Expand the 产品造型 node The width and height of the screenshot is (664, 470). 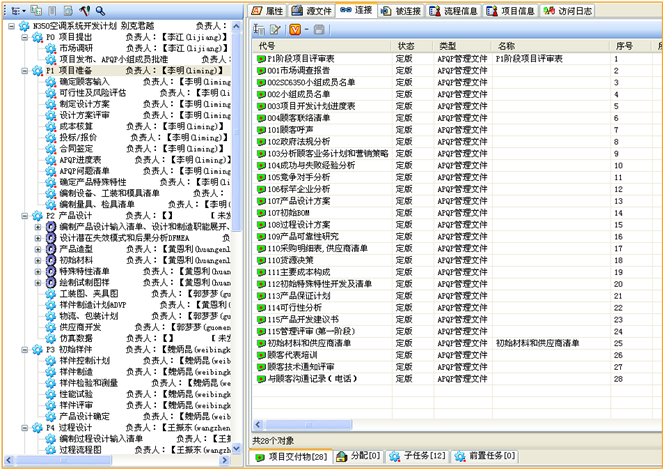point(38,249)
